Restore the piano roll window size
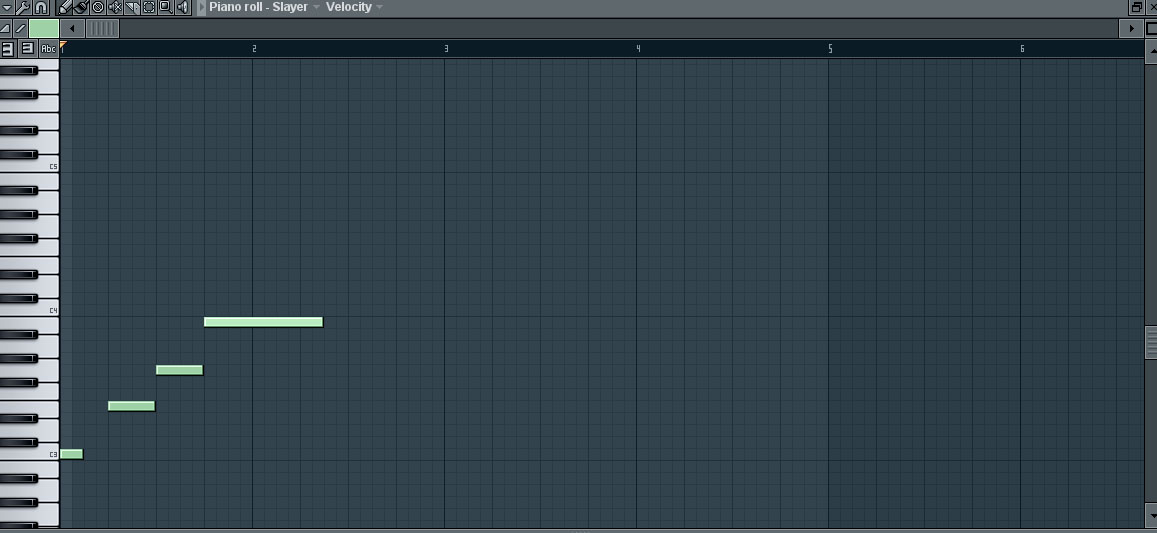 click(1136, 7)
